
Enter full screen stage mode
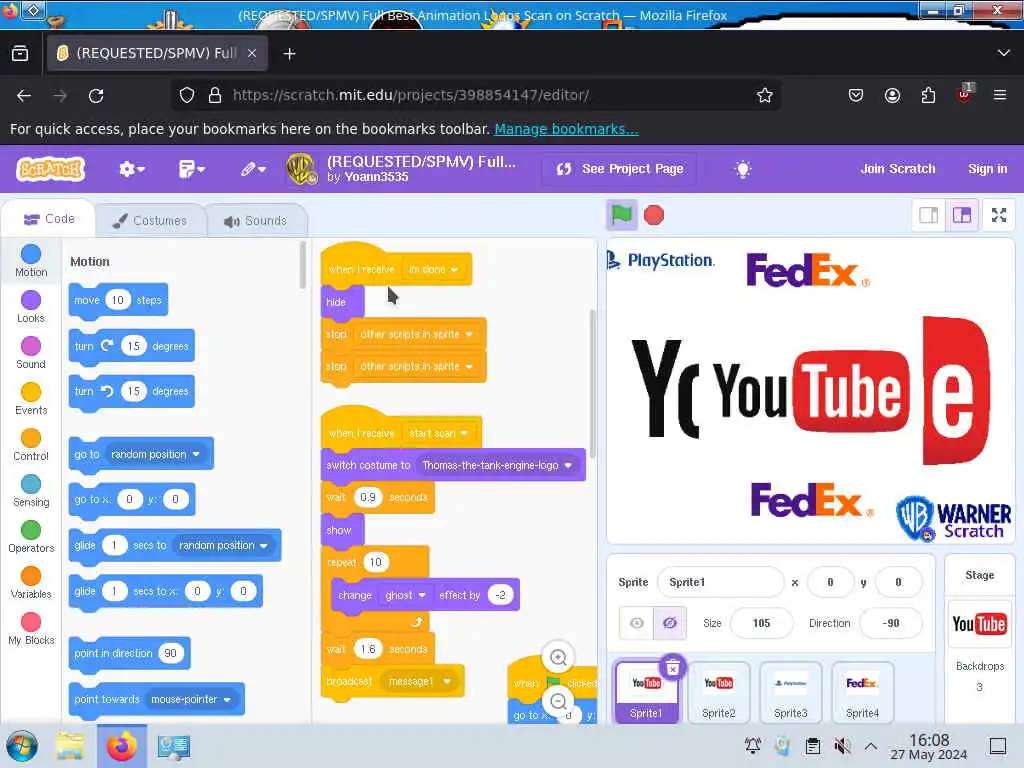pos(999,215)
